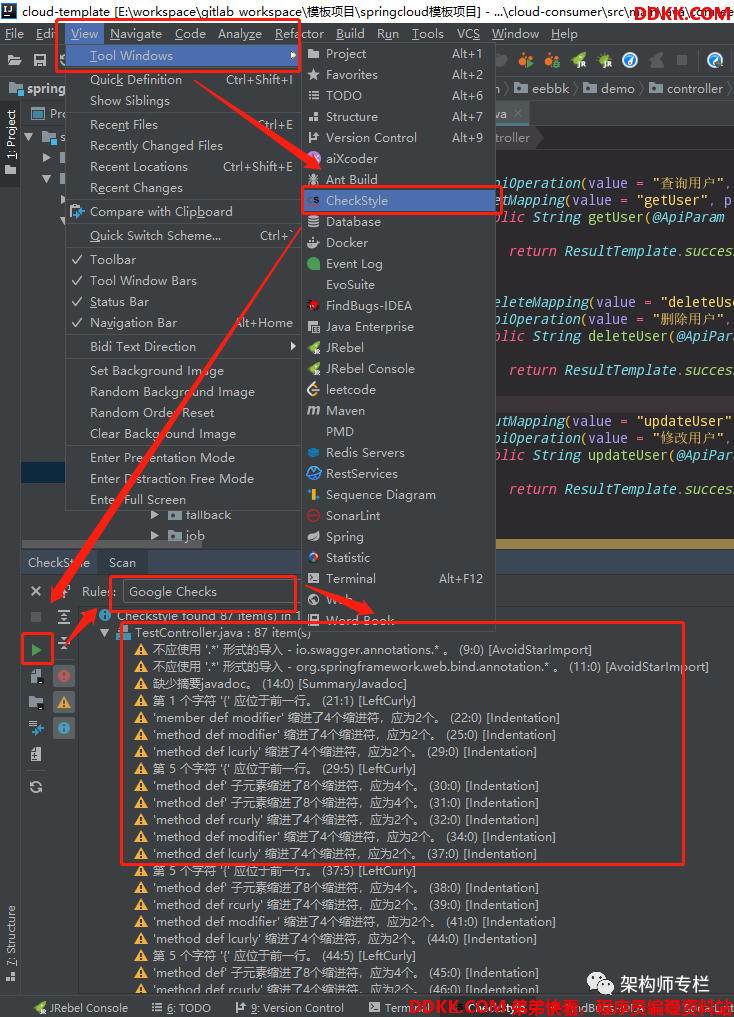Viewport: 734px width, 1017px height.
Task: Toggle Toolbar visibility in View menu
Action: (183, 259)
